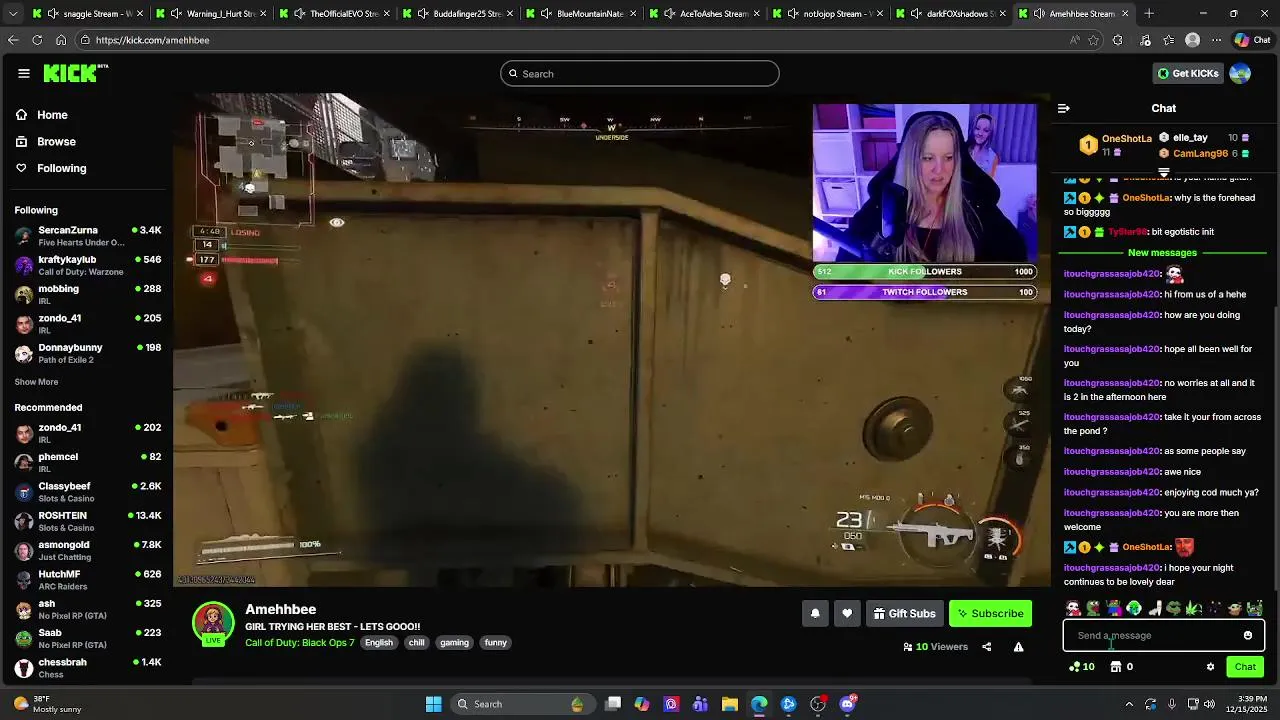
Task: Click the Windows taskbar search box
Action: click(521, 704)
